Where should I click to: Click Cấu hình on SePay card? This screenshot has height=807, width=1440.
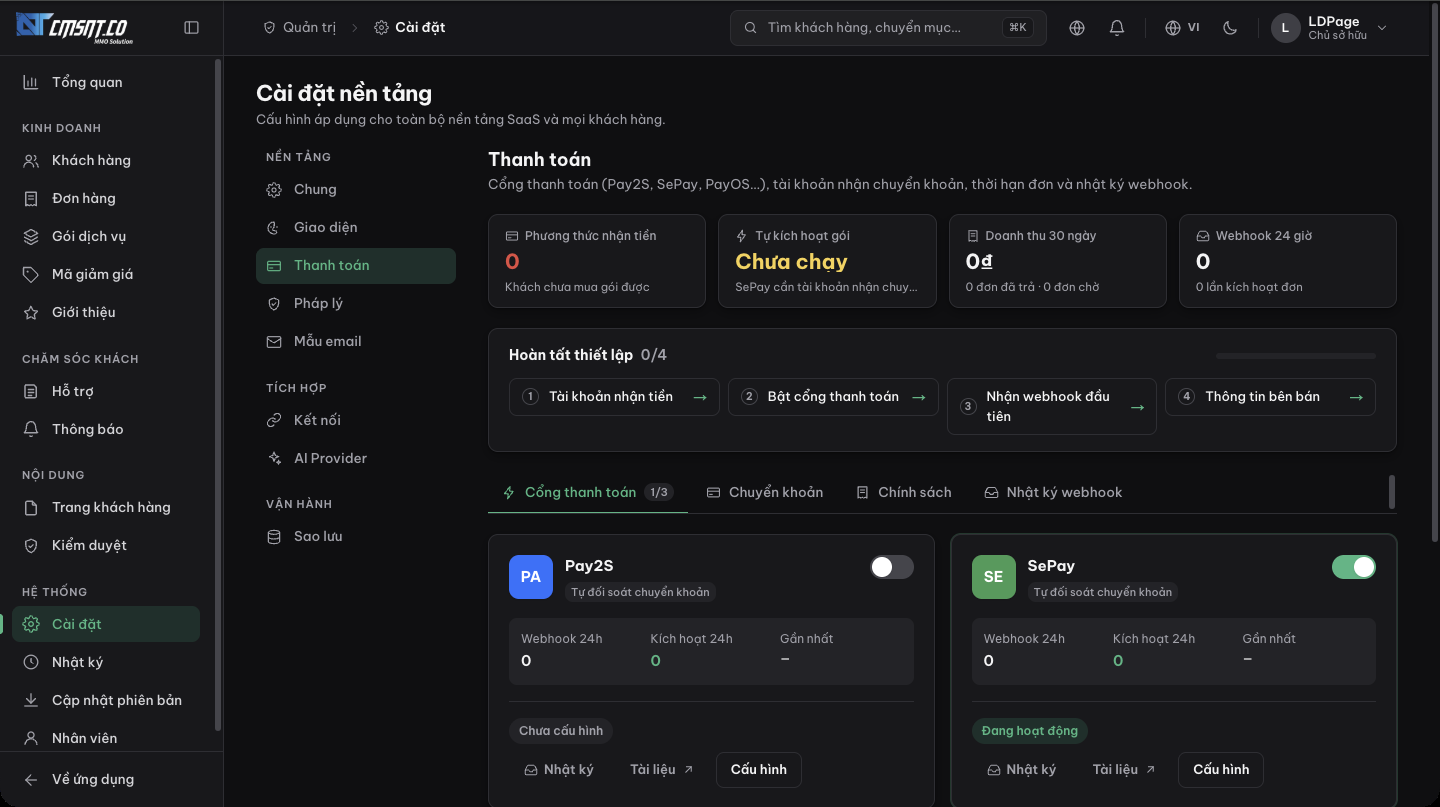[1221, 770]
